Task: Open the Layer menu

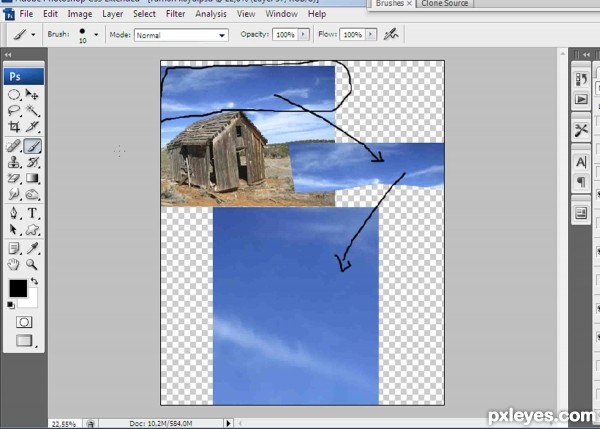Action: pos(112,14)
